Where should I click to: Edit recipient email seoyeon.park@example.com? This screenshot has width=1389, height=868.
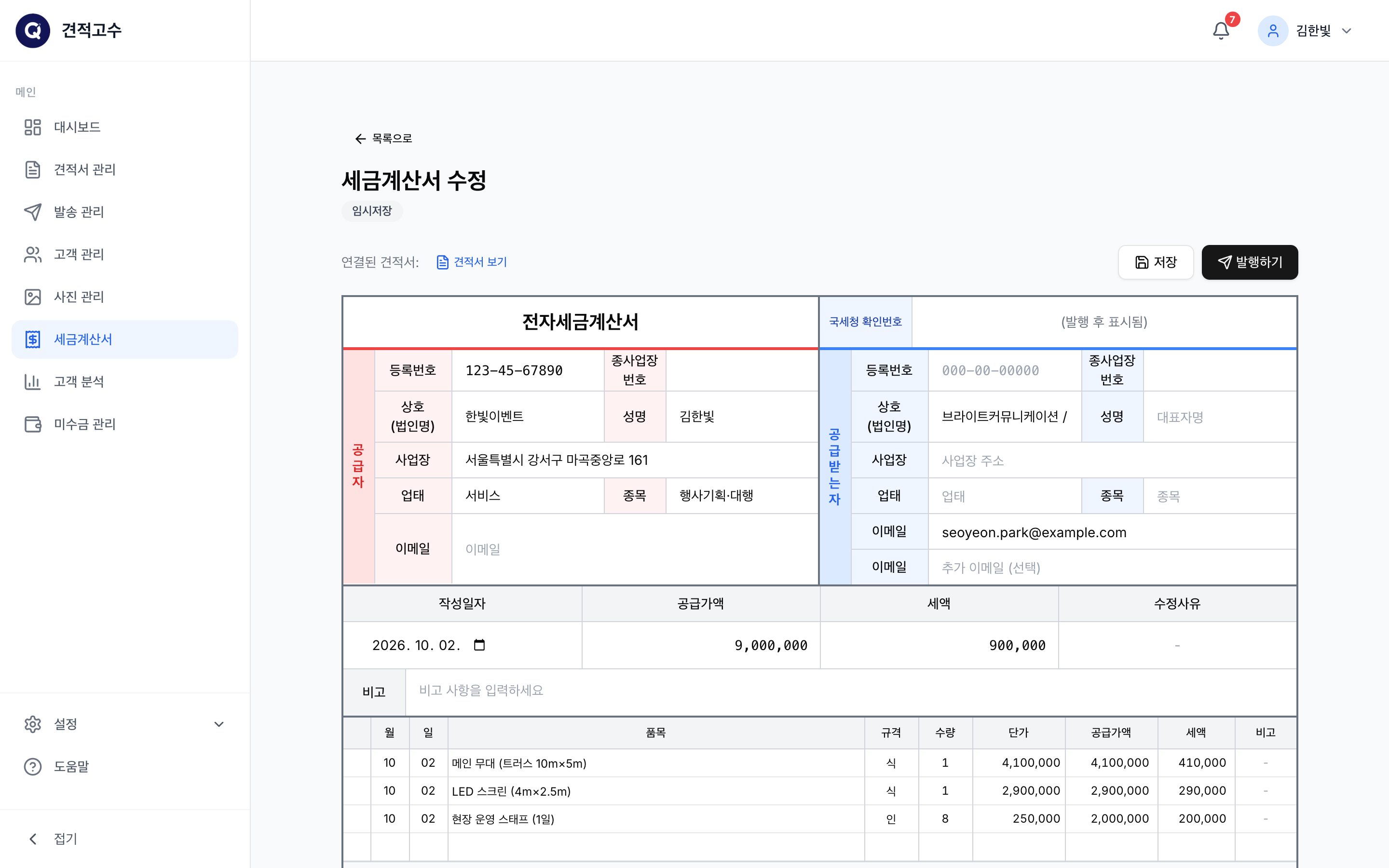point(1112,532)
